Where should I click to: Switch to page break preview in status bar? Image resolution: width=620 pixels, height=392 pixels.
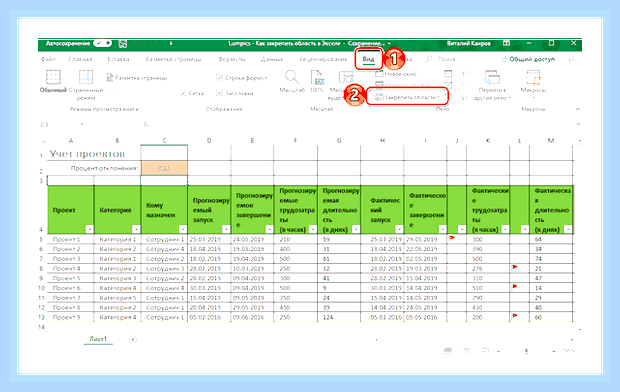[485, 350]
